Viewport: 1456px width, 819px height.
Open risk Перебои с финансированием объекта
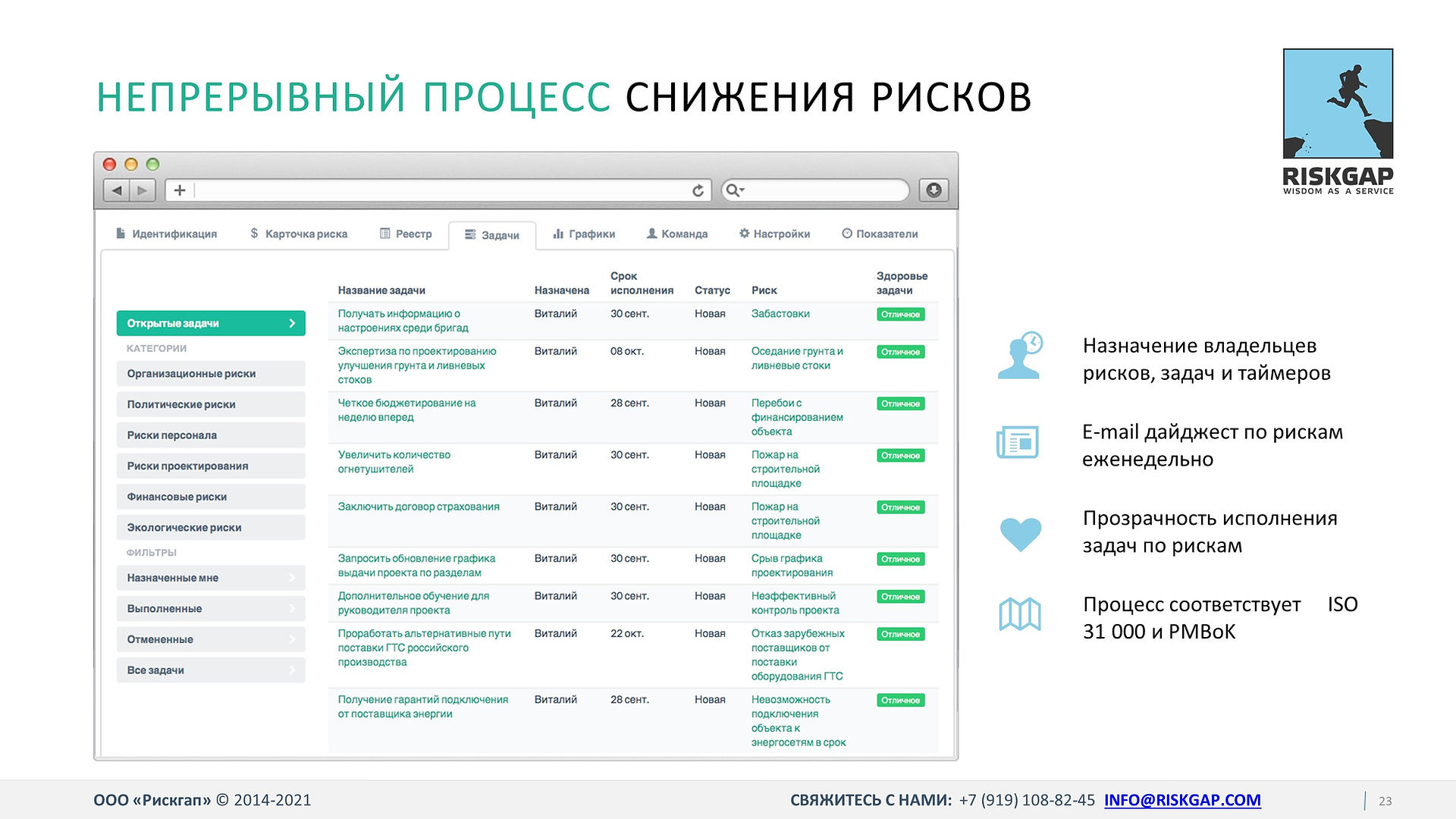tap(797, 417)
